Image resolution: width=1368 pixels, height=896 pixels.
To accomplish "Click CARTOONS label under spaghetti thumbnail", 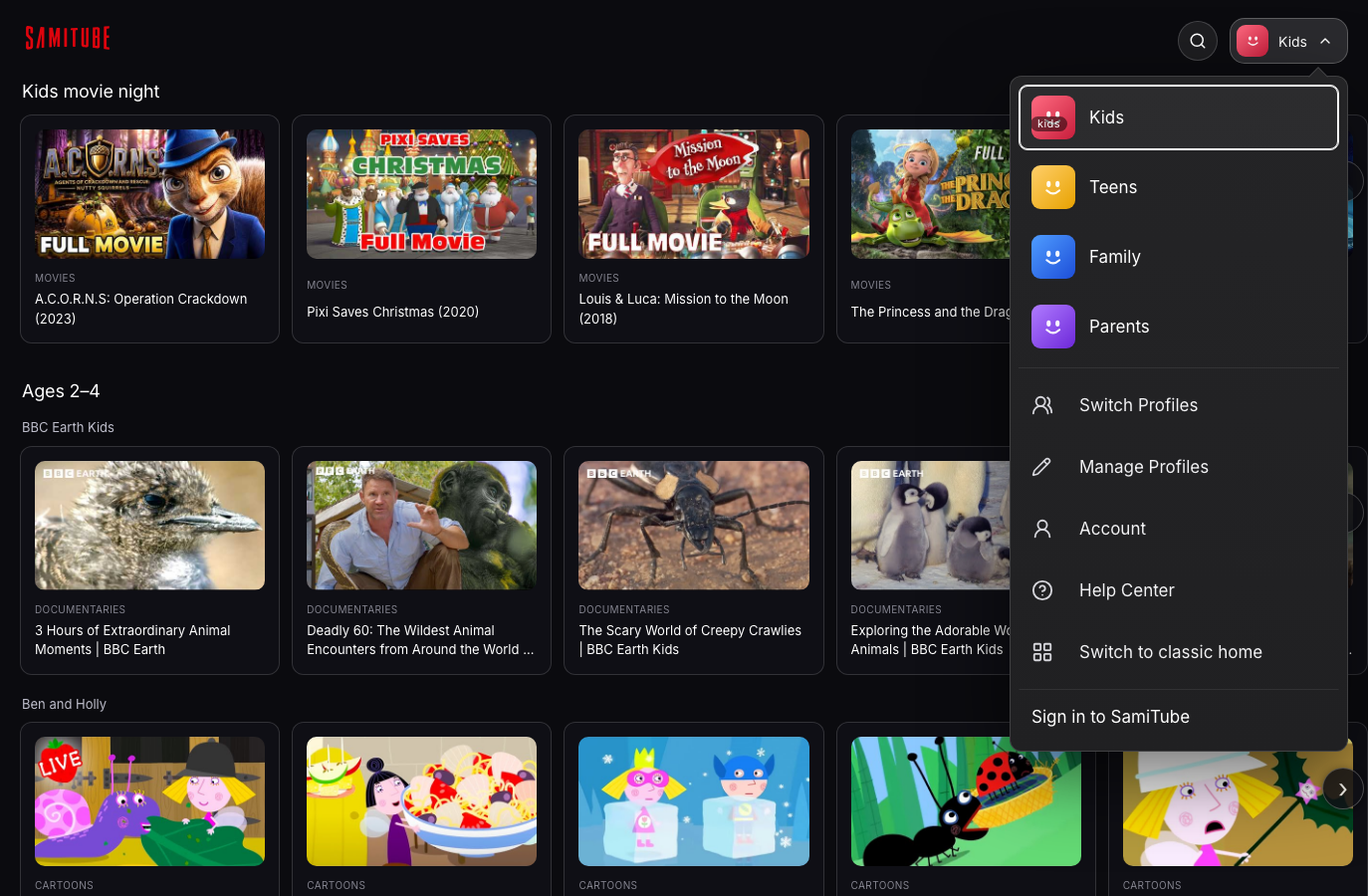I will point(336,886).
